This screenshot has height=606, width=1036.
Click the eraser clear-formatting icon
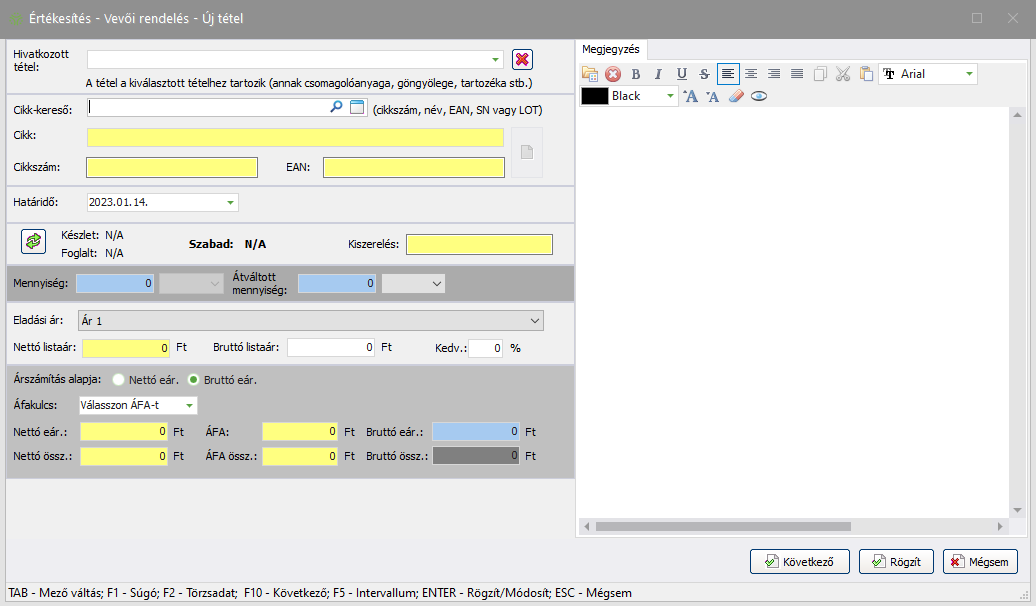click(x=736, y=97)
